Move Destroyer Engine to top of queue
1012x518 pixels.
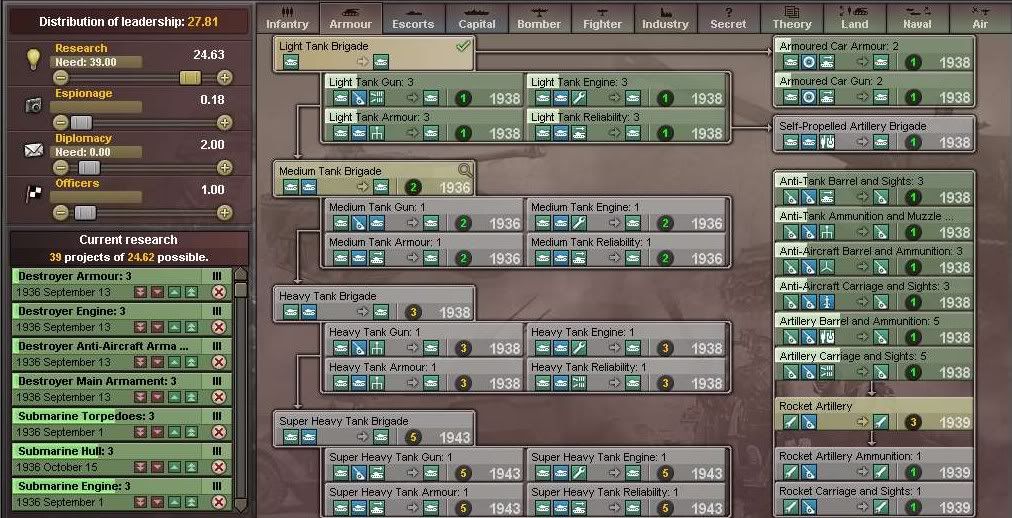click(x=191, y=327)
